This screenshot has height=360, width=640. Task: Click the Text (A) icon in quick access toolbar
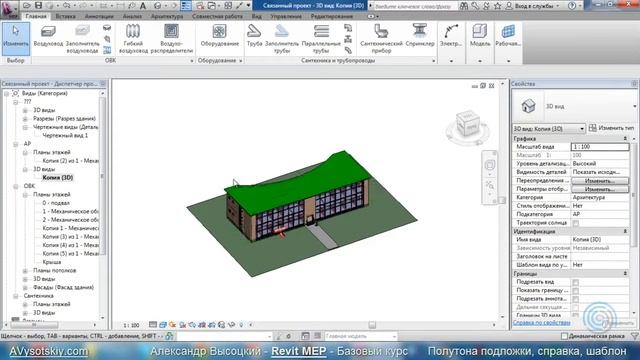coord(143,6)
